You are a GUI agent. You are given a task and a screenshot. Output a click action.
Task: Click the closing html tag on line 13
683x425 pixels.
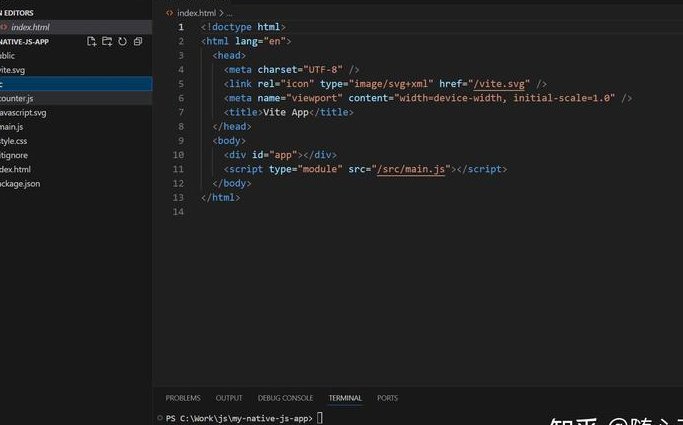point(220,198)
